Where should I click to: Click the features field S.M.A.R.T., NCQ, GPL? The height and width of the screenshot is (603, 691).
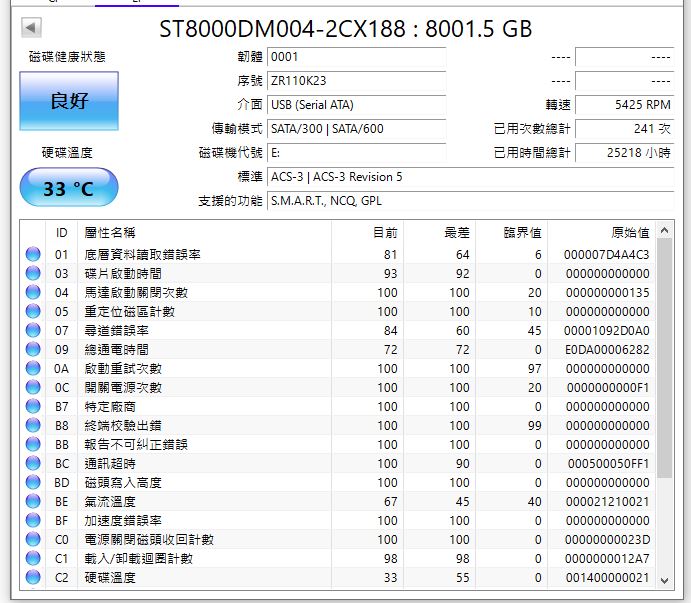click(x=471, y=201)
